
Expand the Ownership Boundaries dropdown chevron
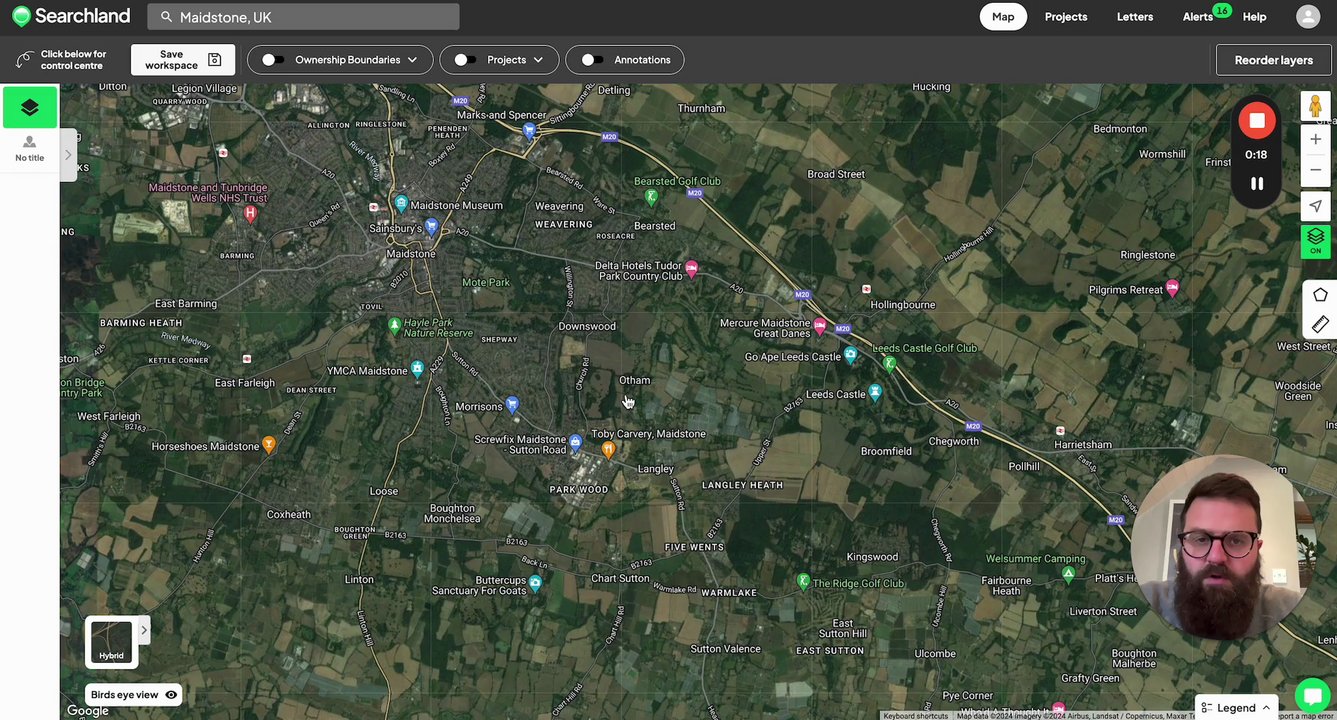coord(411,60)
